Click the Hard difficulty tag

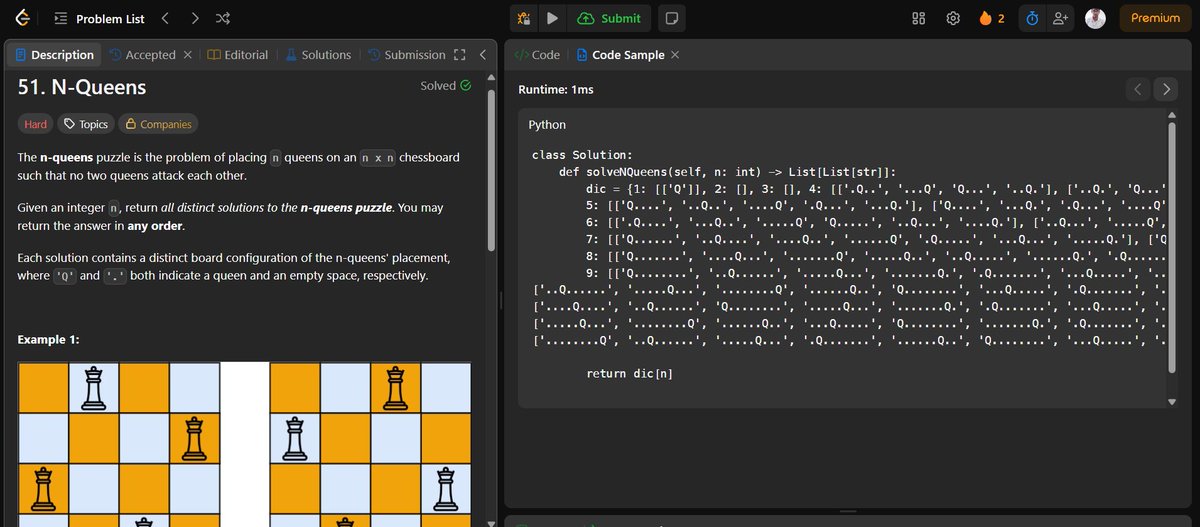(x=35, y=124)
